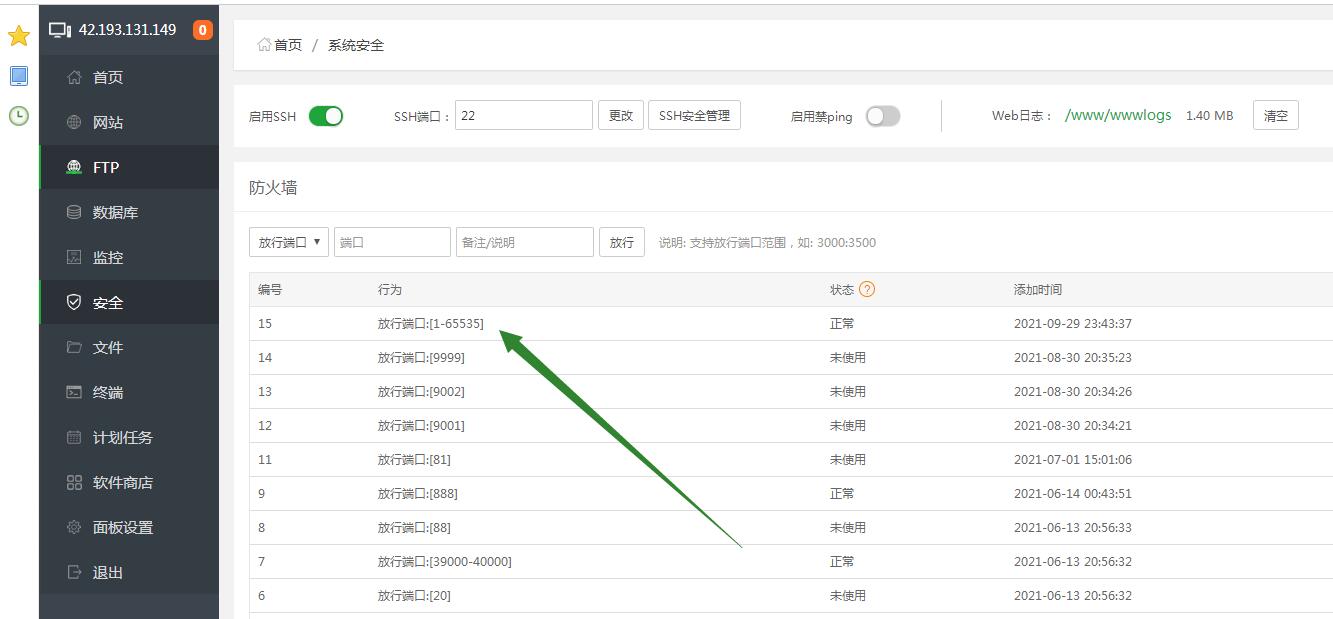Image resolution: width=1333 pixels, height=619 pixels.
Task: Click the 退出 logout icon in sidebar
Action: (74, 572)
